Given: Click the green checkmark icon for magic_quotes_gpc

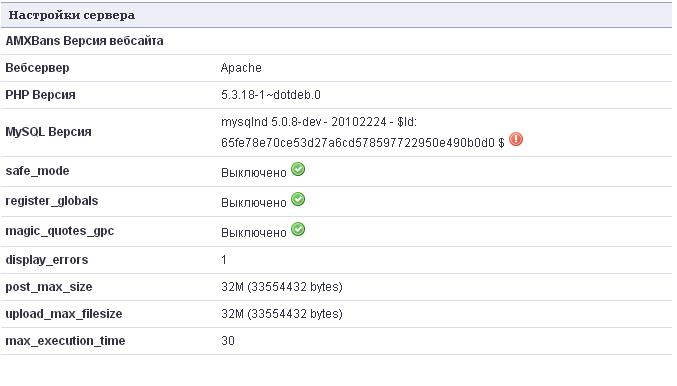Looking at the screenshot, I should tap(298, 229).
